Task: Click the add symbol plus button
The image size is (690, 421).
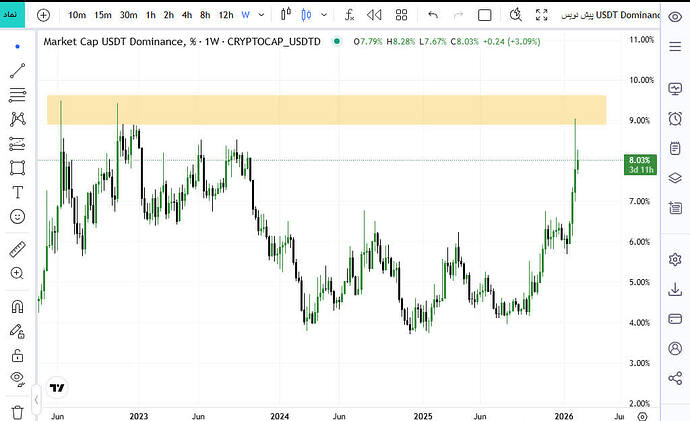Action: (42, 15)
